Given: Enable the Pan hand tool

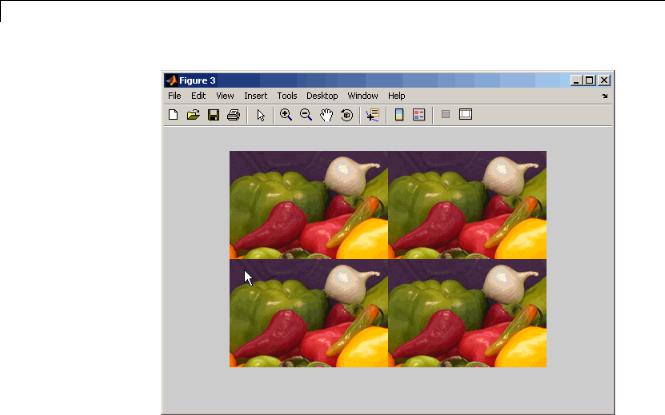Looking at the screenshot, I should point(326,115).
